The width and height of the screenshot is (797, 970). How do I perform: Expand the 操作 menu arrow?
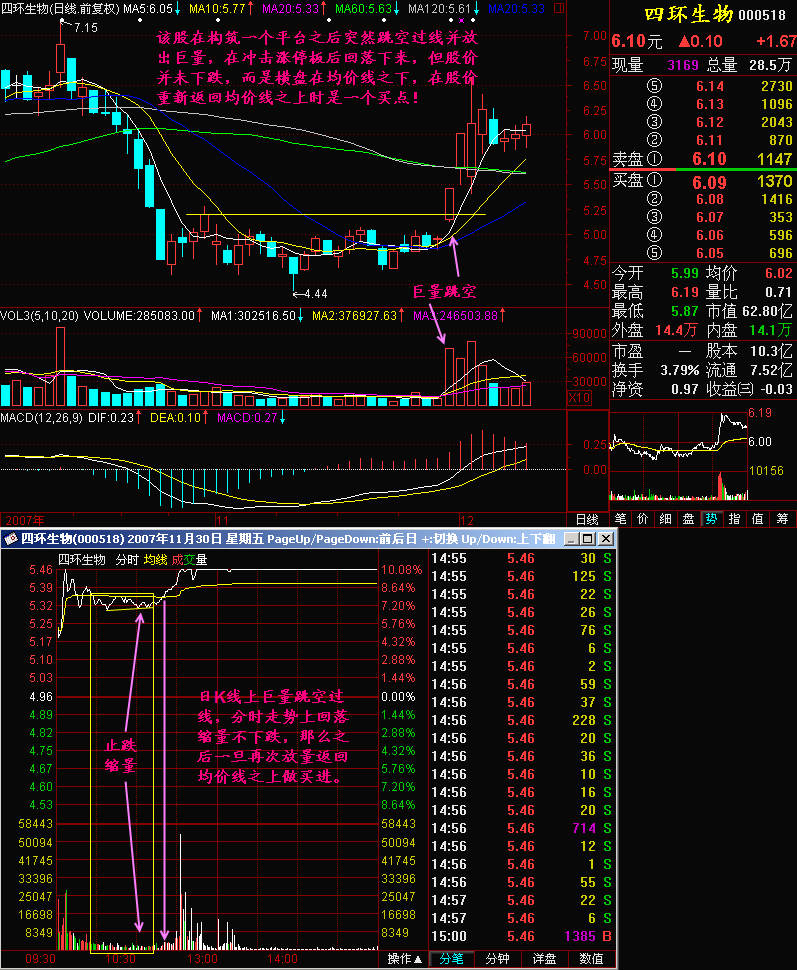click(x=405, y=959)
